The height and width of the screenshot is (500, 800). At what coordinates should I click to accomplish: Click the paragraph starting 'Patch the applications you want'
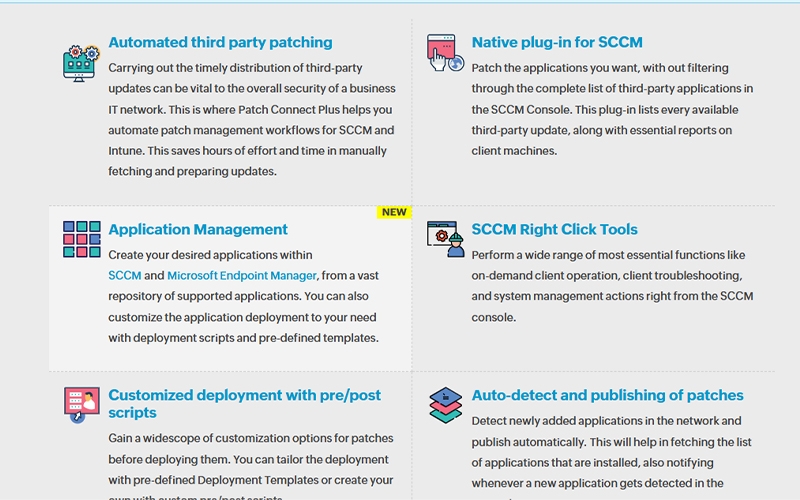[x=612, y=109]
